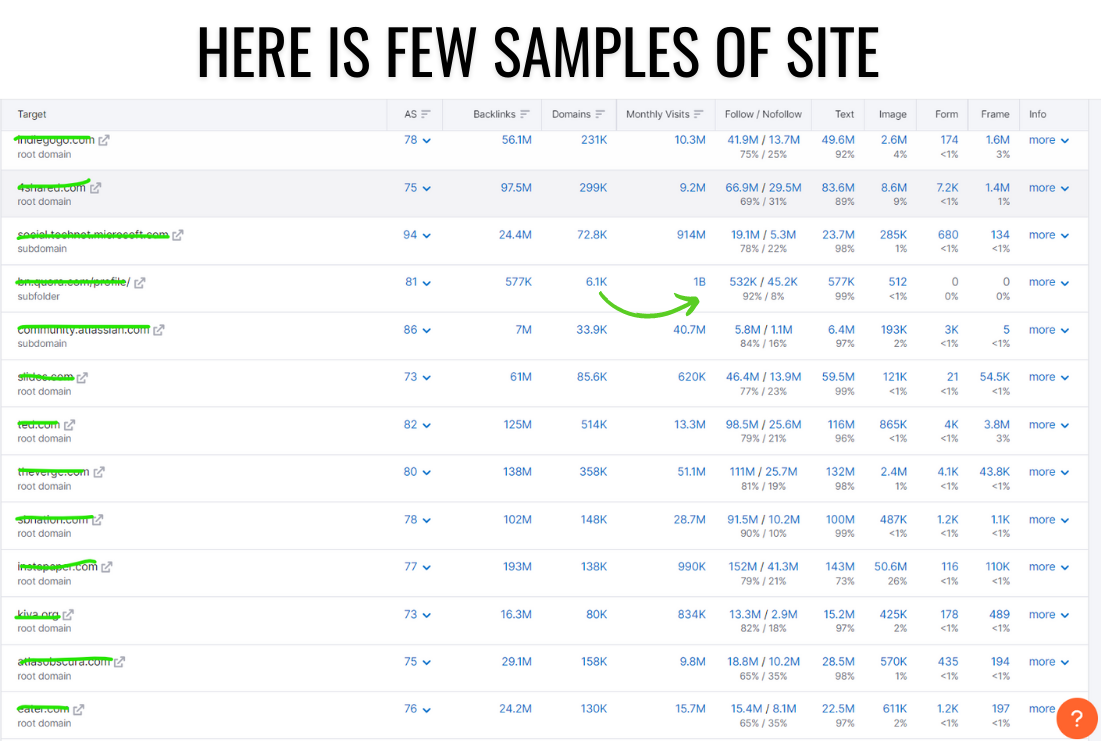Open 13.3M monthly visits for ted.com
The image size is (1101, 741).
coord(689,425)
